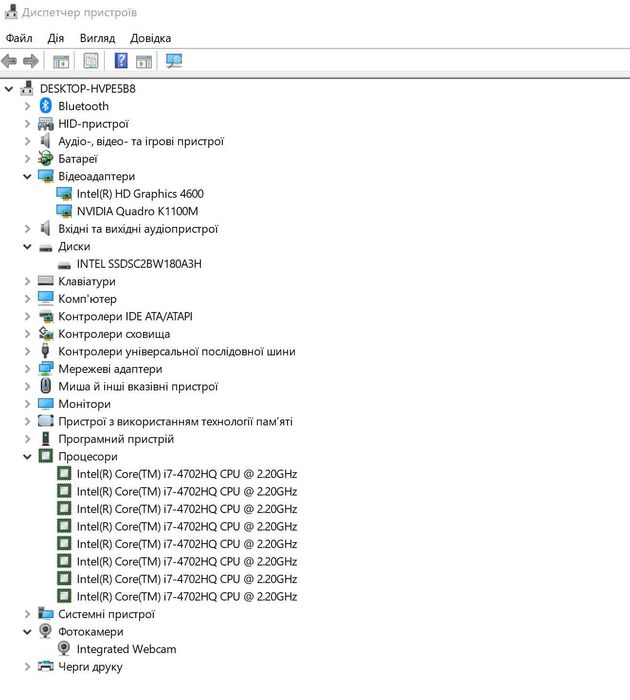Viewport: 630px width, 700px height.
Task: Click the Фотокамери webcam category icon
Action: click(46, 631)
